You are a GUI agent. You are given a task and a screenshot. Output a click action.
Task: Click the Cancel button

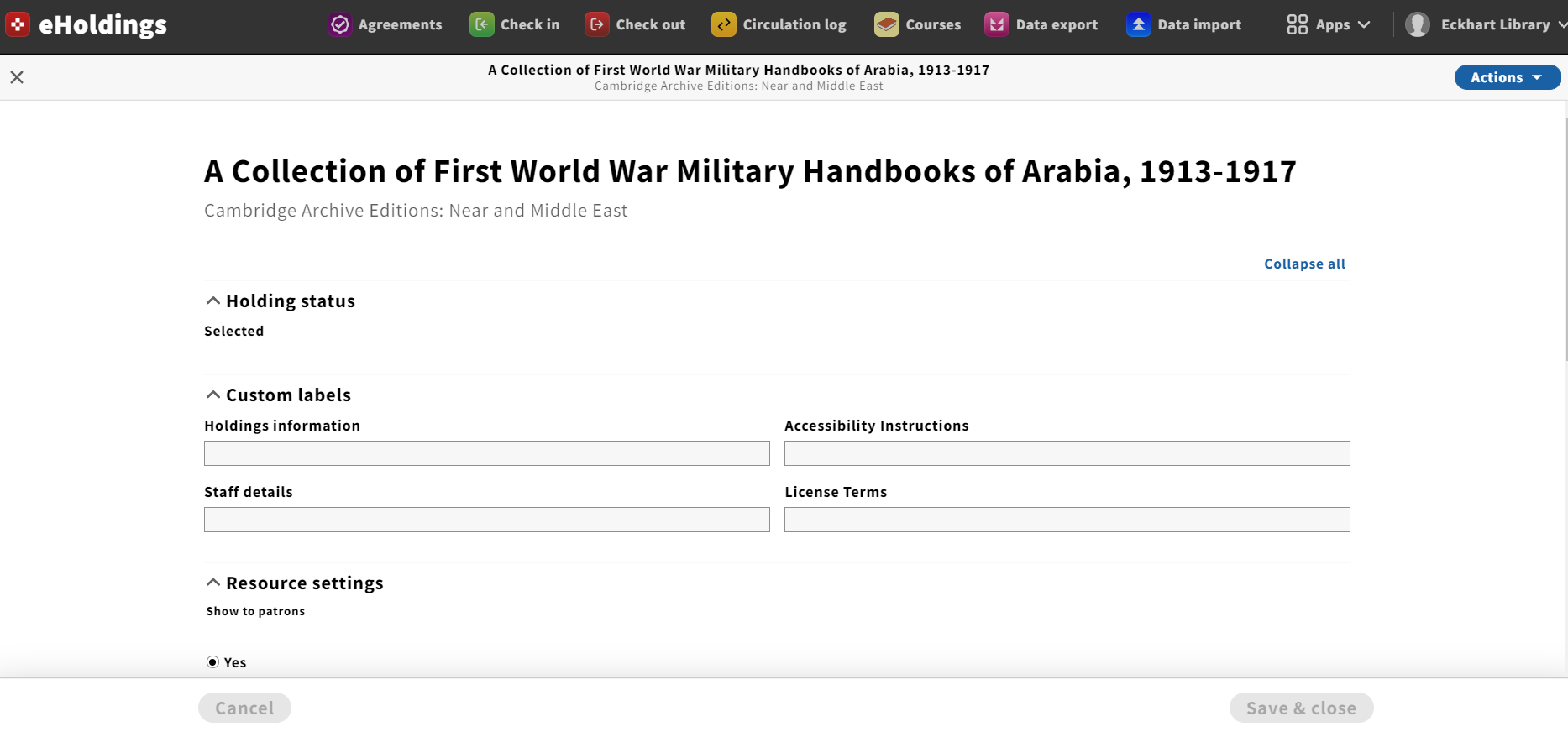coord(244,708)
